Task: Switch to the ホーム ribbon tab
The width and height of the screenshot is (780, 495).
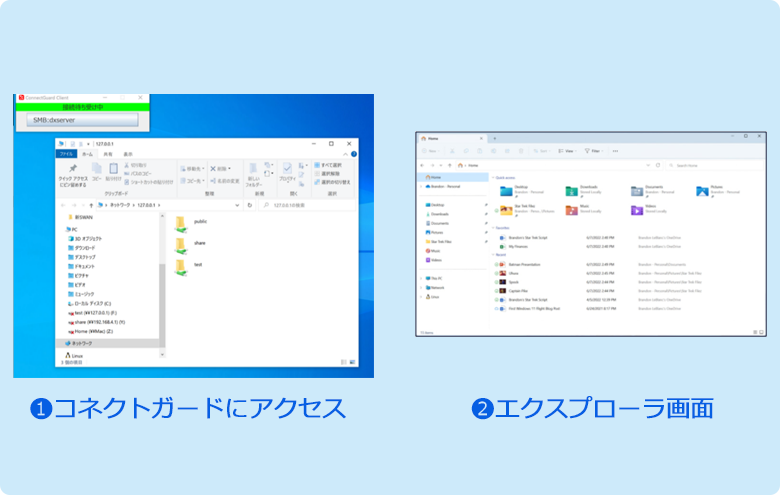Action: click(87, 154)
